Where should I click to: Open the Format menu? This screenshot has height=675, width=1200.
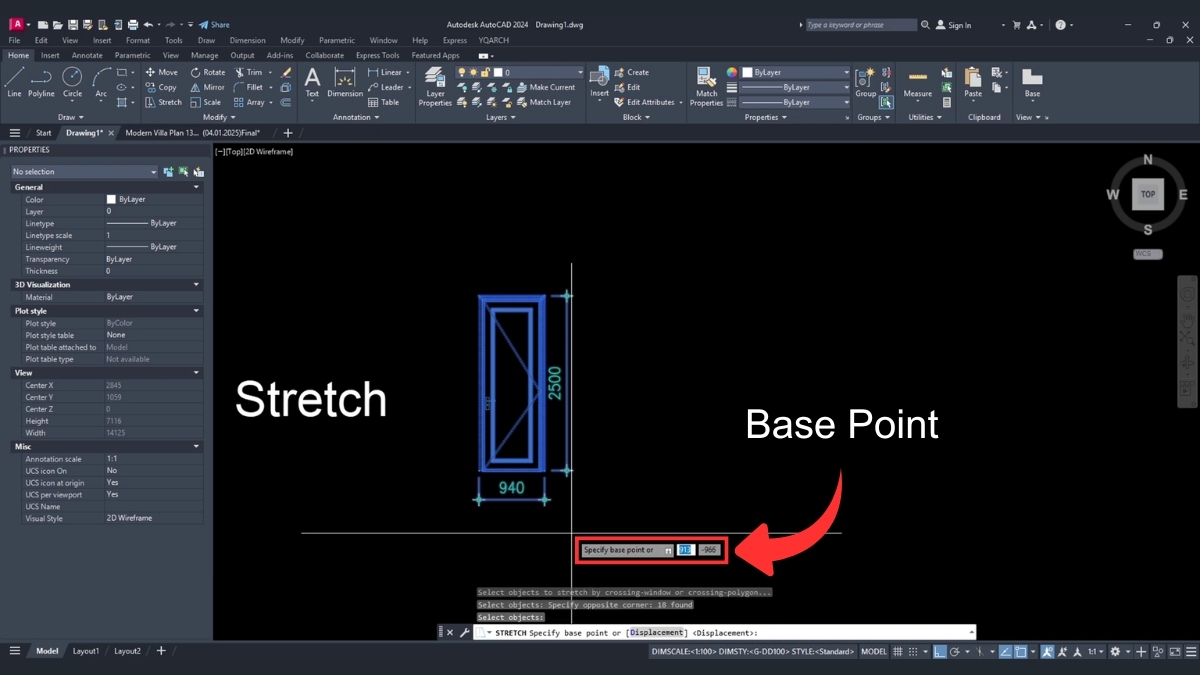point(137,40)
